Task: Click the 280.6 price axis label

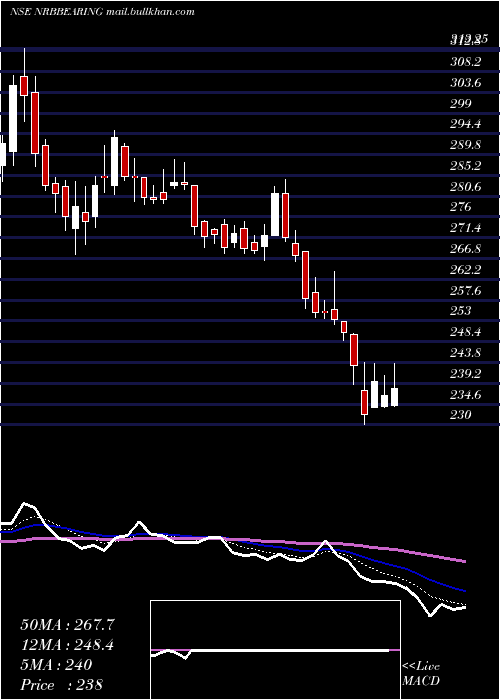Action: 465,186
